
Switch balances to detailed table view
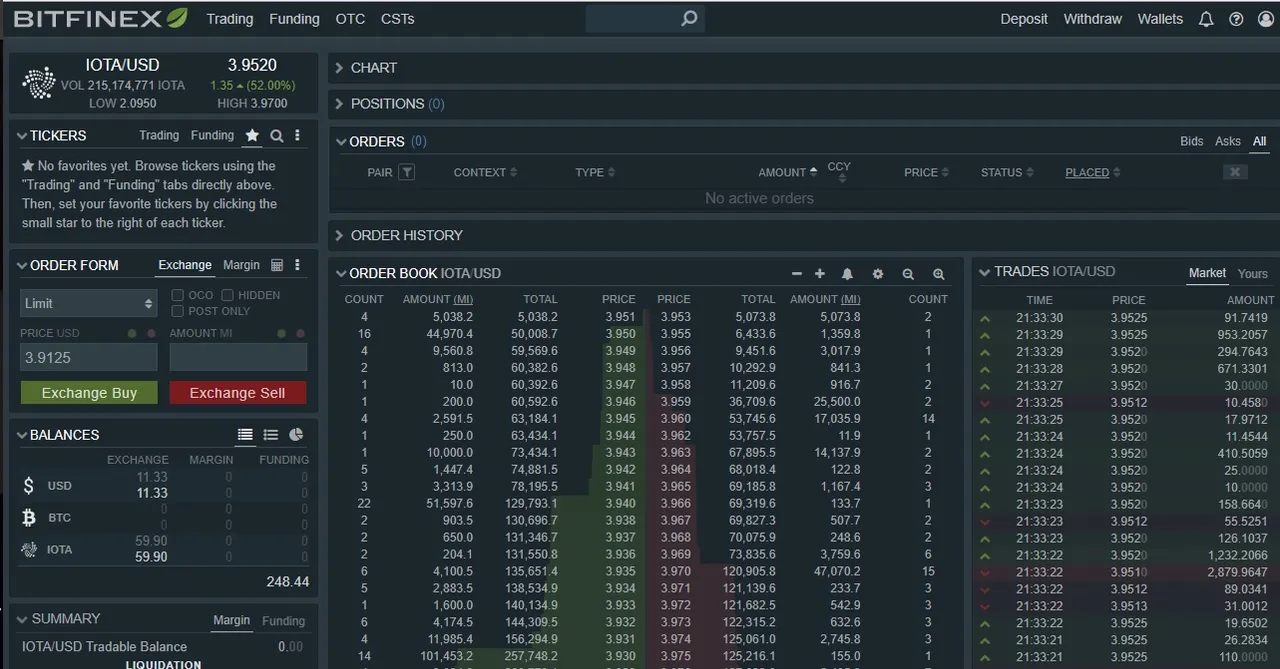[x=245, y=435]
